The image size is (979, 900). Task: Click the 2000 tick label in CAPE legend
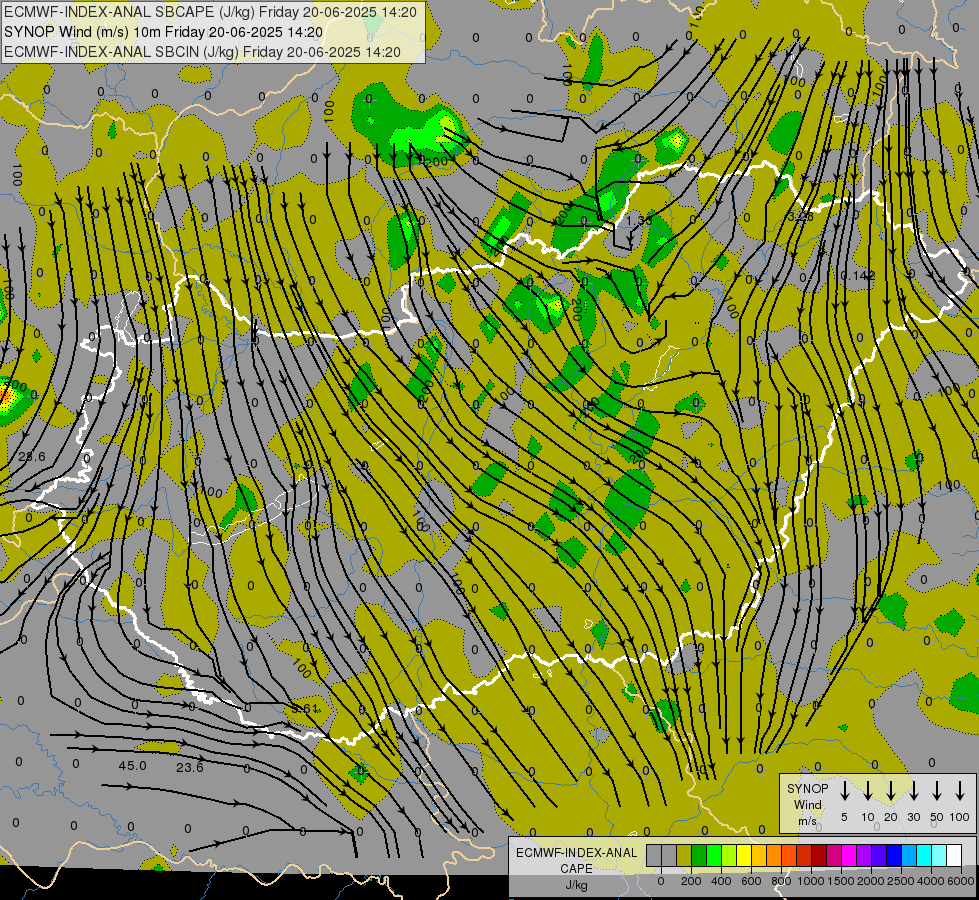871,881
